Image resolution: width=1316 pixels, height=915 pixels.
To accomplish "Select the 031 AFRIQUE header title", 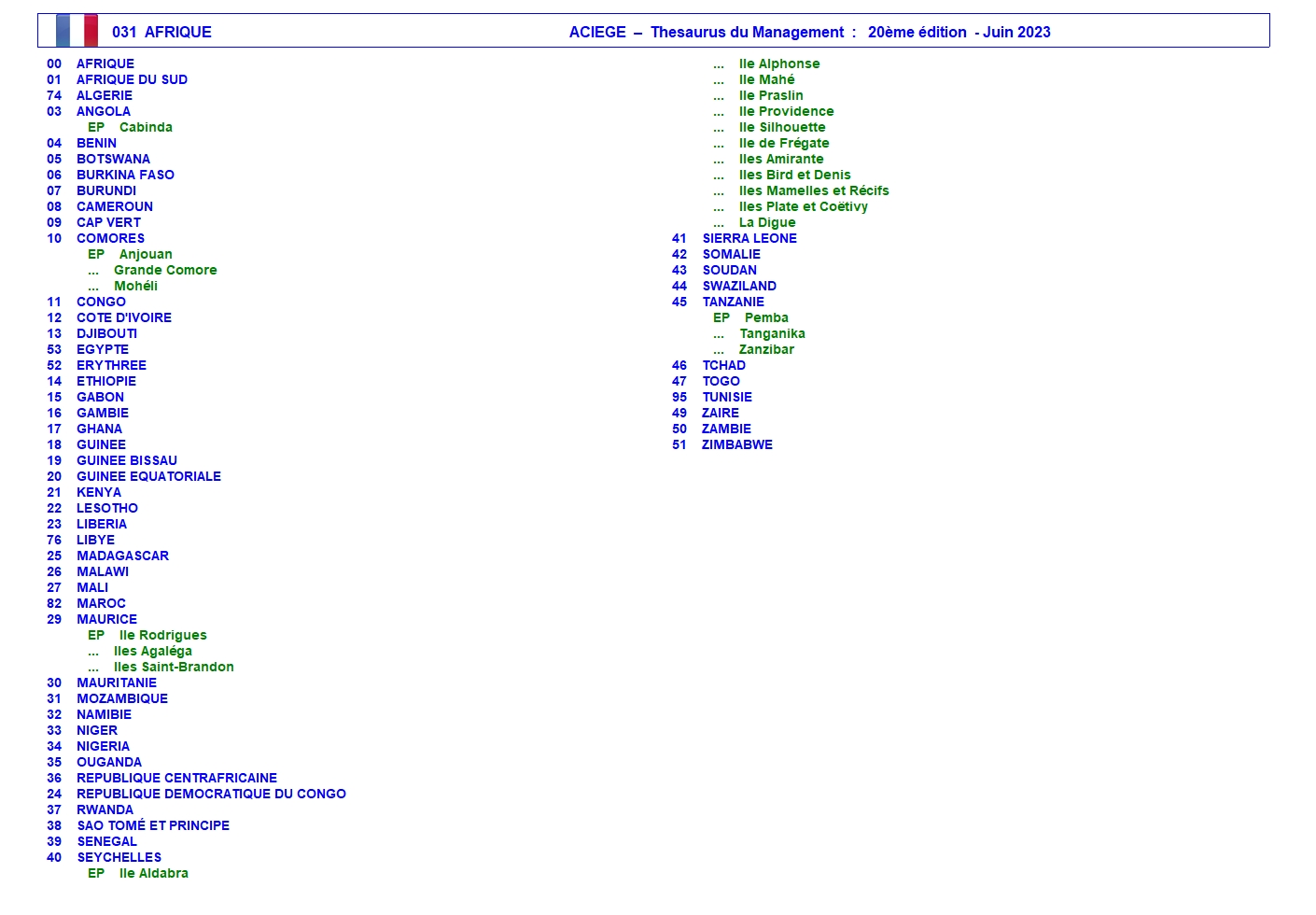I will click(161, 32).
